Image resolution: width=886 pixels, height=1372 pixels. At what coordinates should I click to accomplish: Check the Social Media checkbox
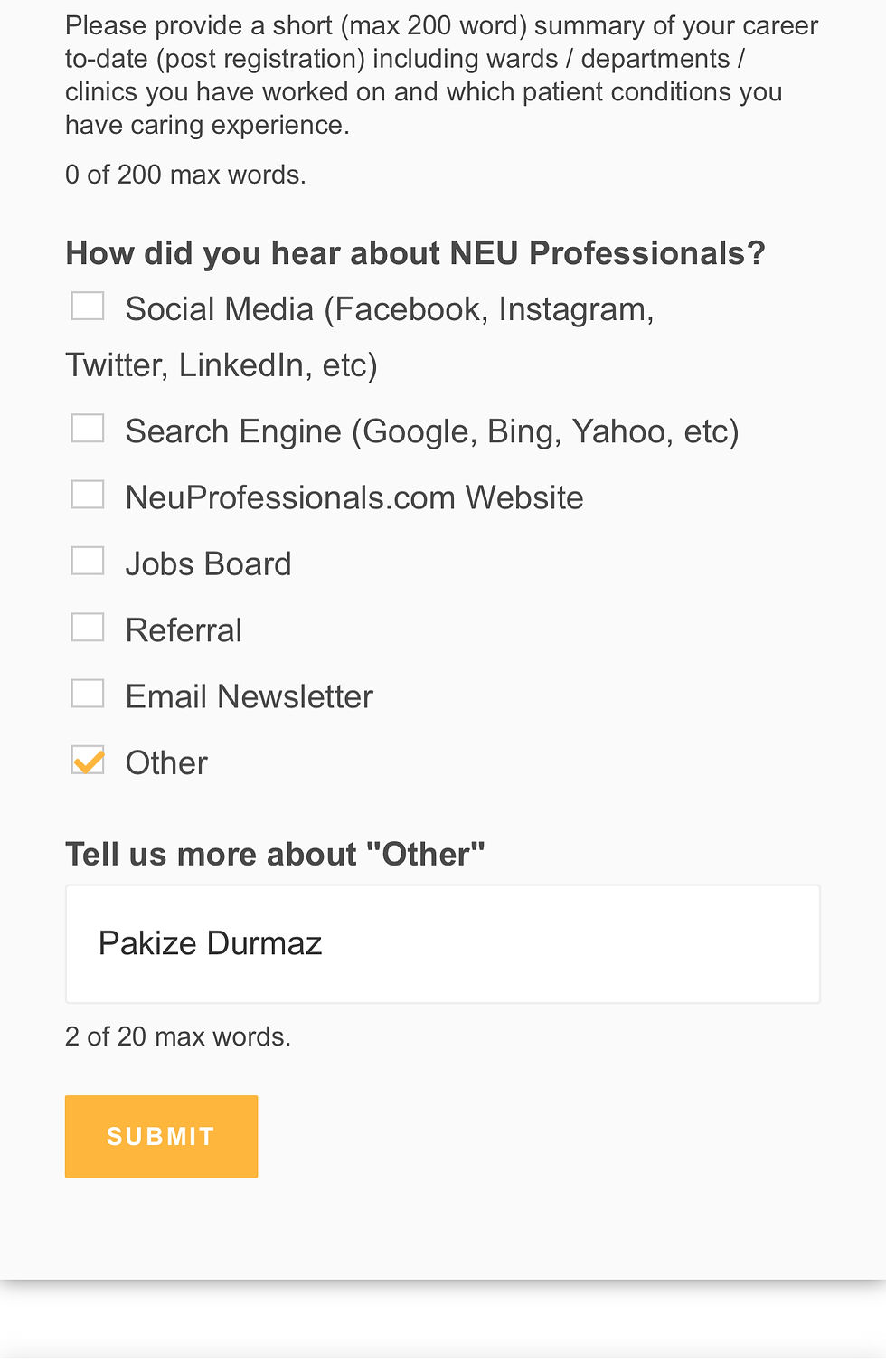88,307
